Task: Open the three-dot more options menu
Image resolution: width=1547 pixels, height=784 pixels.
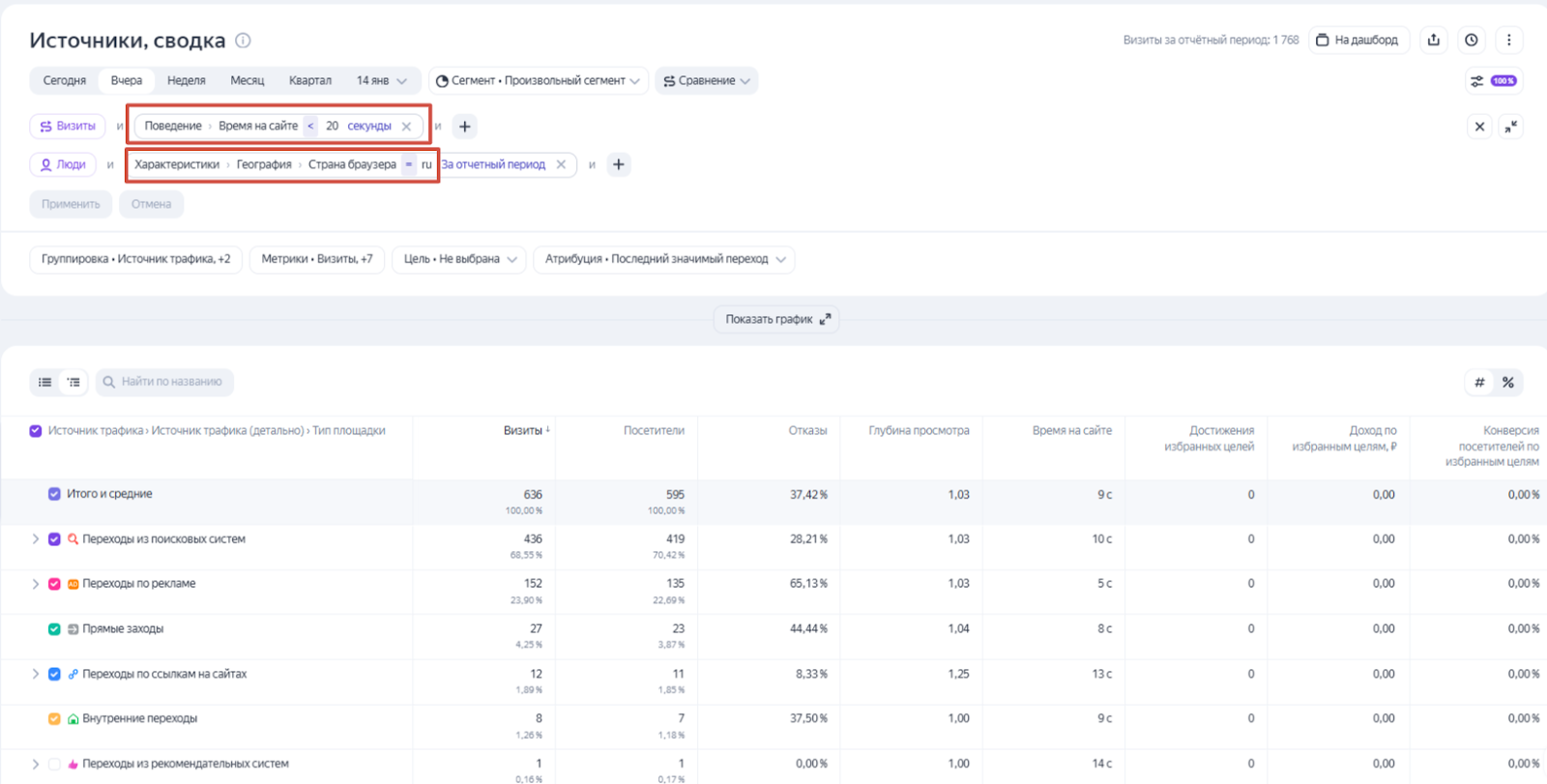Action: [x=1508, y=40]
